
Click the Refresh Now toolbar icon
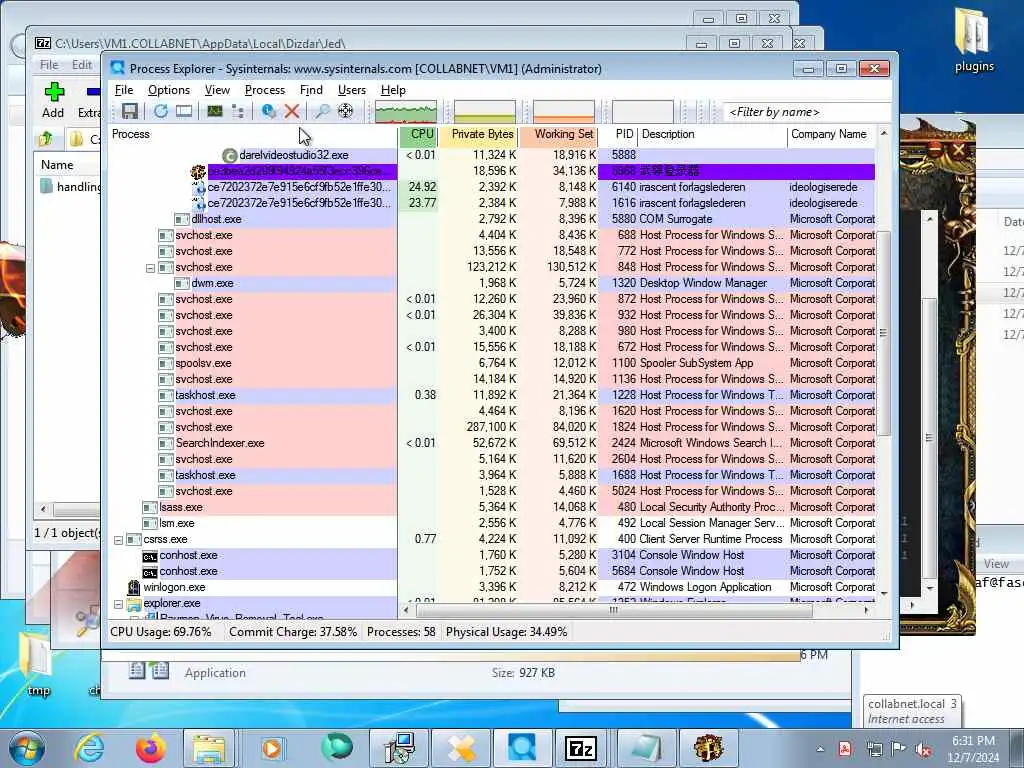click(x=161, y=111)
